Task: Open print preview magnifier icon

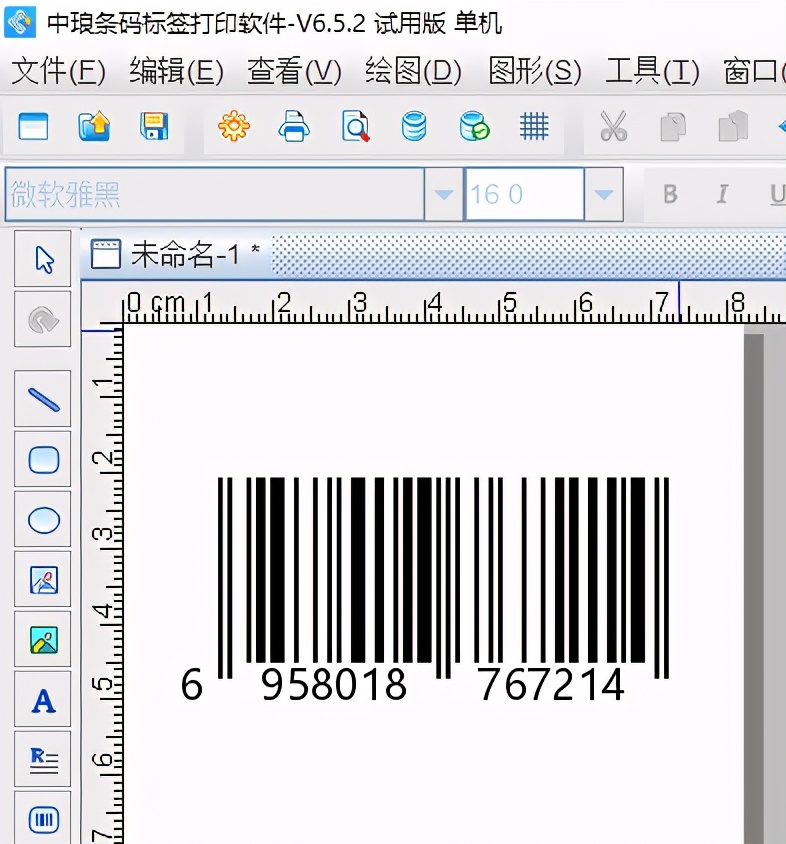Action: coord(355,126)
